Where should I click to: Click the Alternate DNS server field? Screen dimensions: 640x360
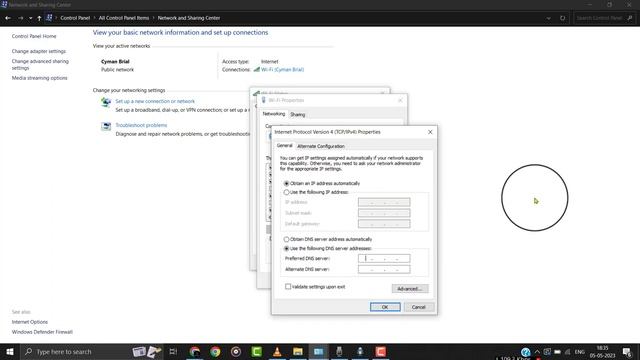384,269
